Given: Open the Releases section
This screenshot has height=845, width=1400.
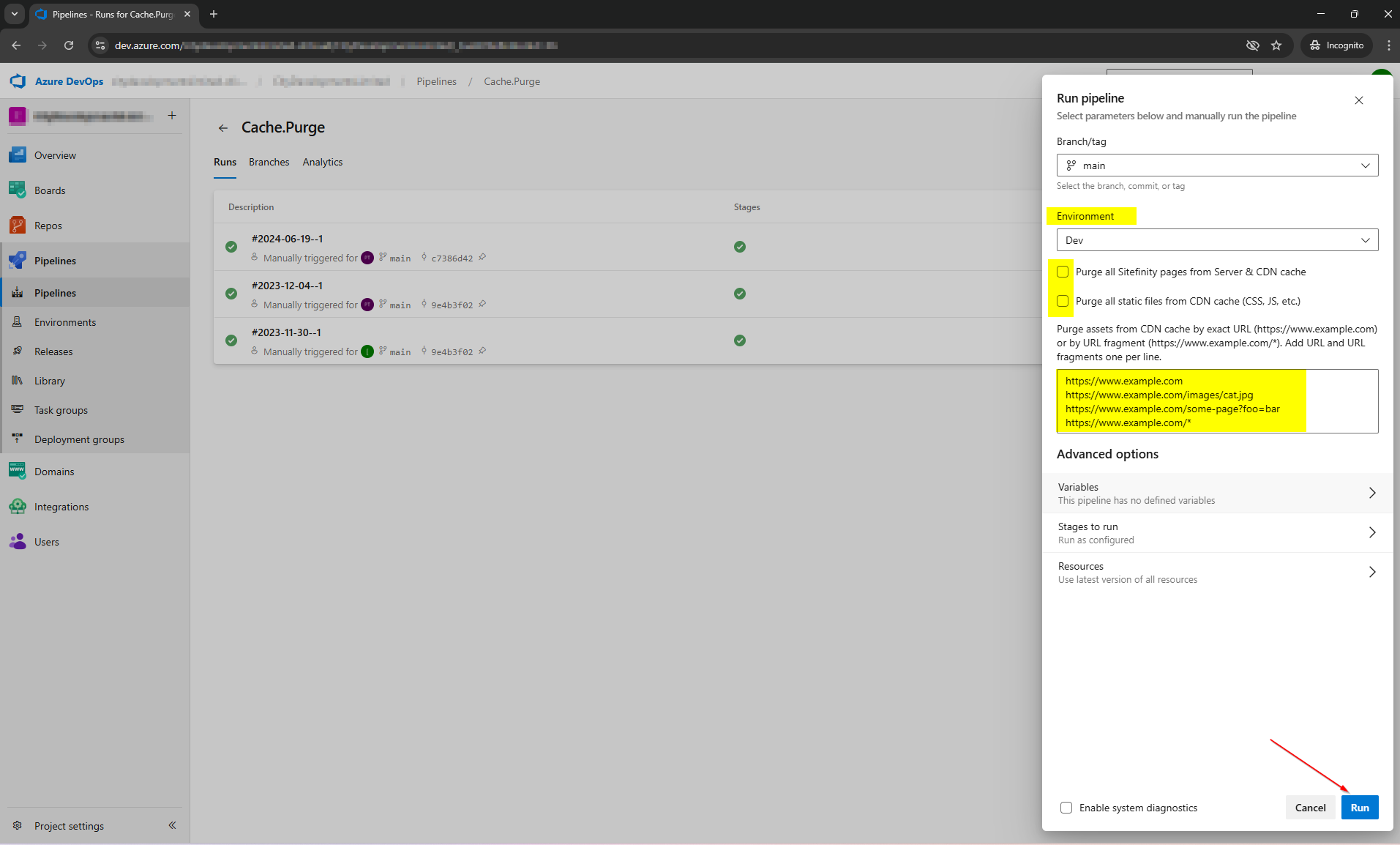Looking at the screenshot, I should tap(53, 351).
